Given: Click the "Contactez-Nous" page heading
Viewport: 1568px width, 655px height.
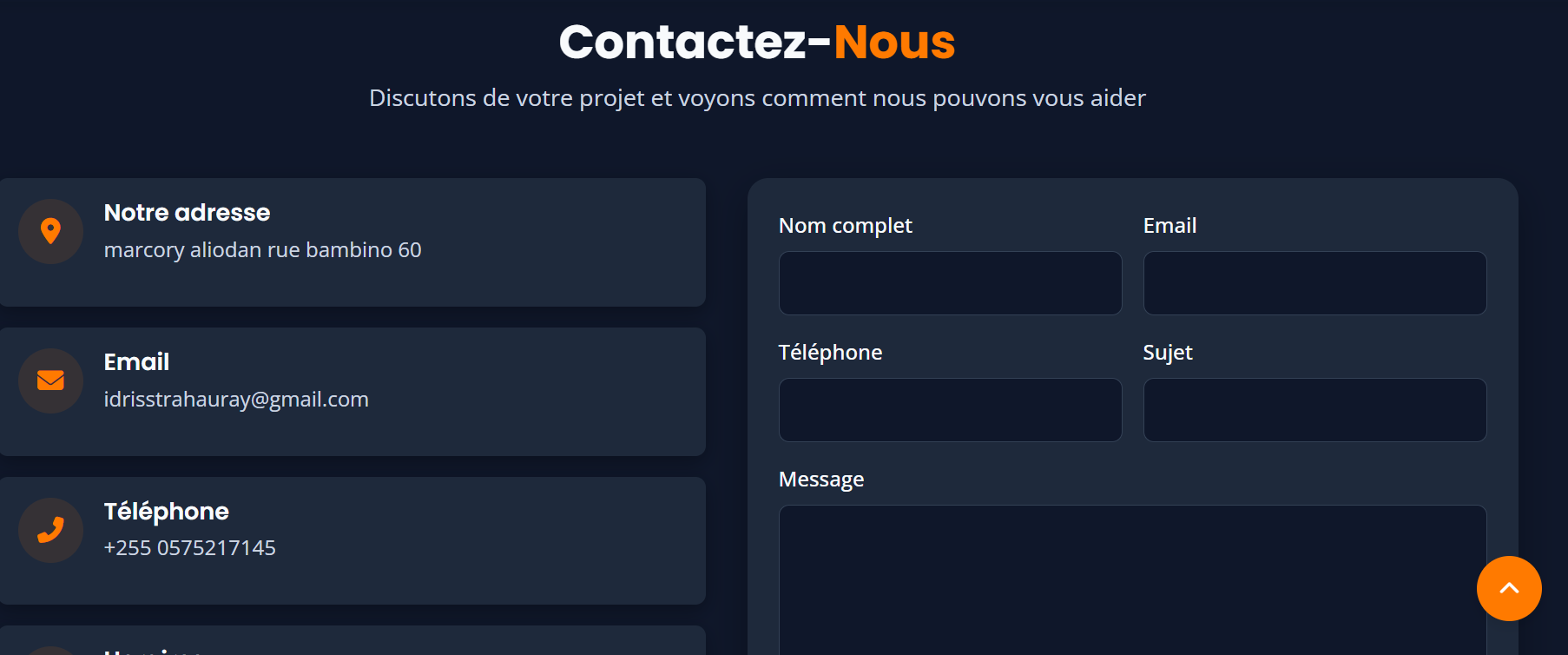Looking at the screenshot, I should (757, 42).
